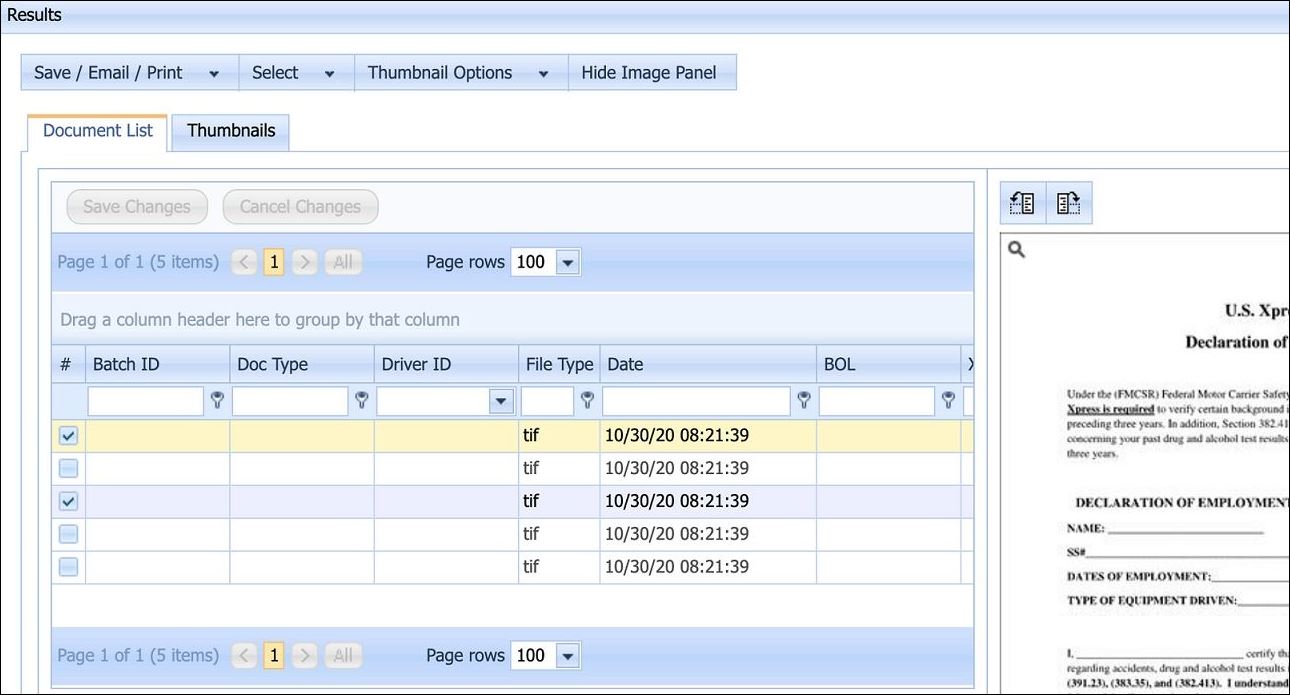
Task: Open the File Type filter icon
Action: coord(587,401)
